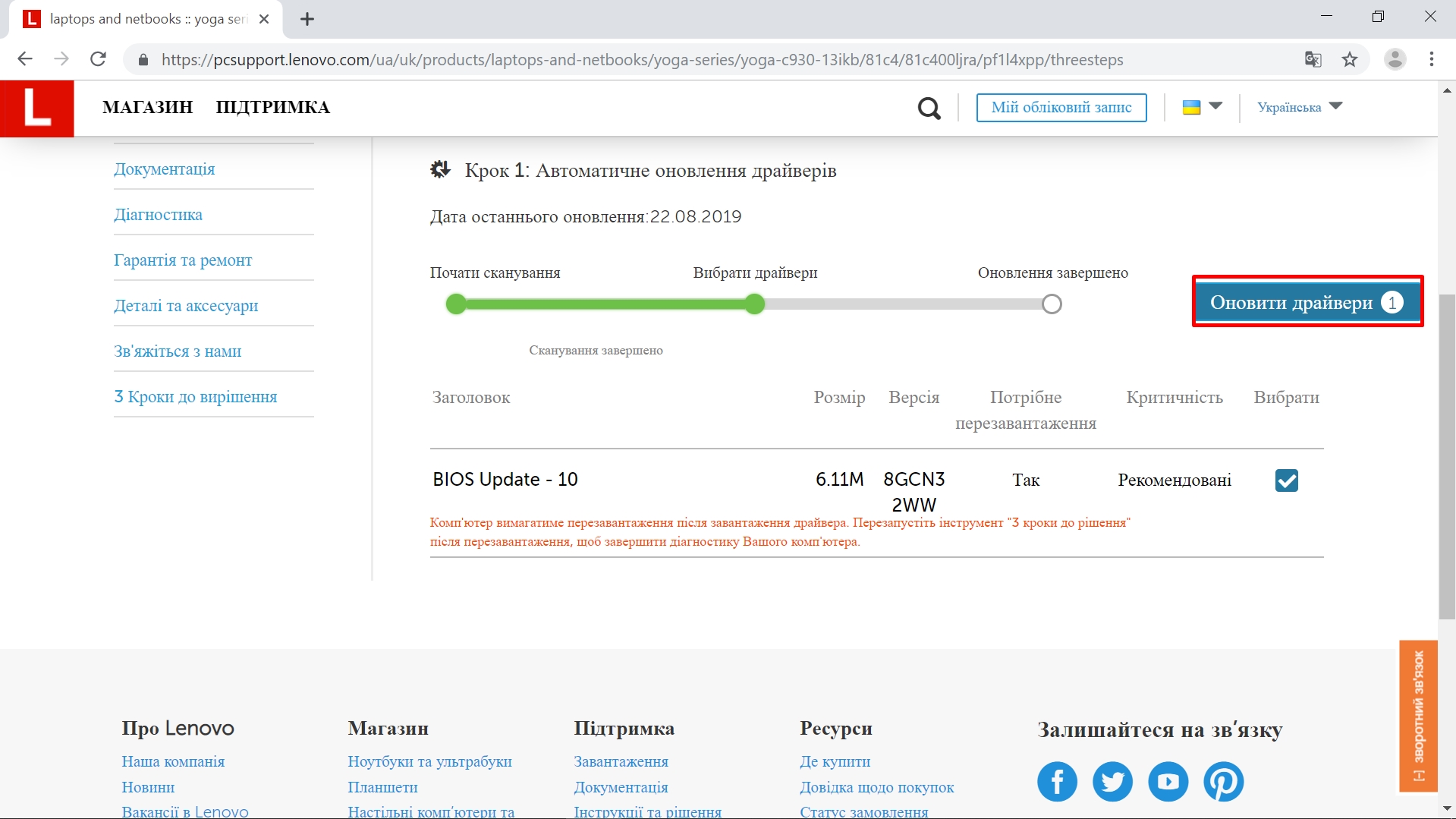Open Lenovo's Pinterest page icon
The image size is (1456, 819).
tap(1223, 781)
